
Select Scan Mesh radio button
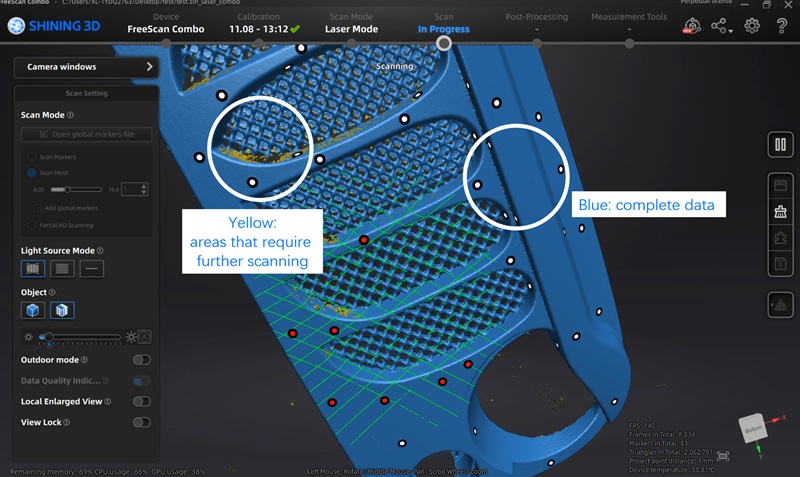click(32, 173)
